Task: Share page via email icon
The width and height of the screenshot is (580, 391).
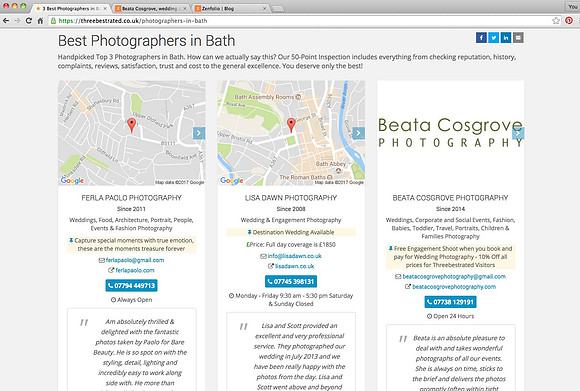Action: click(518, 38)
